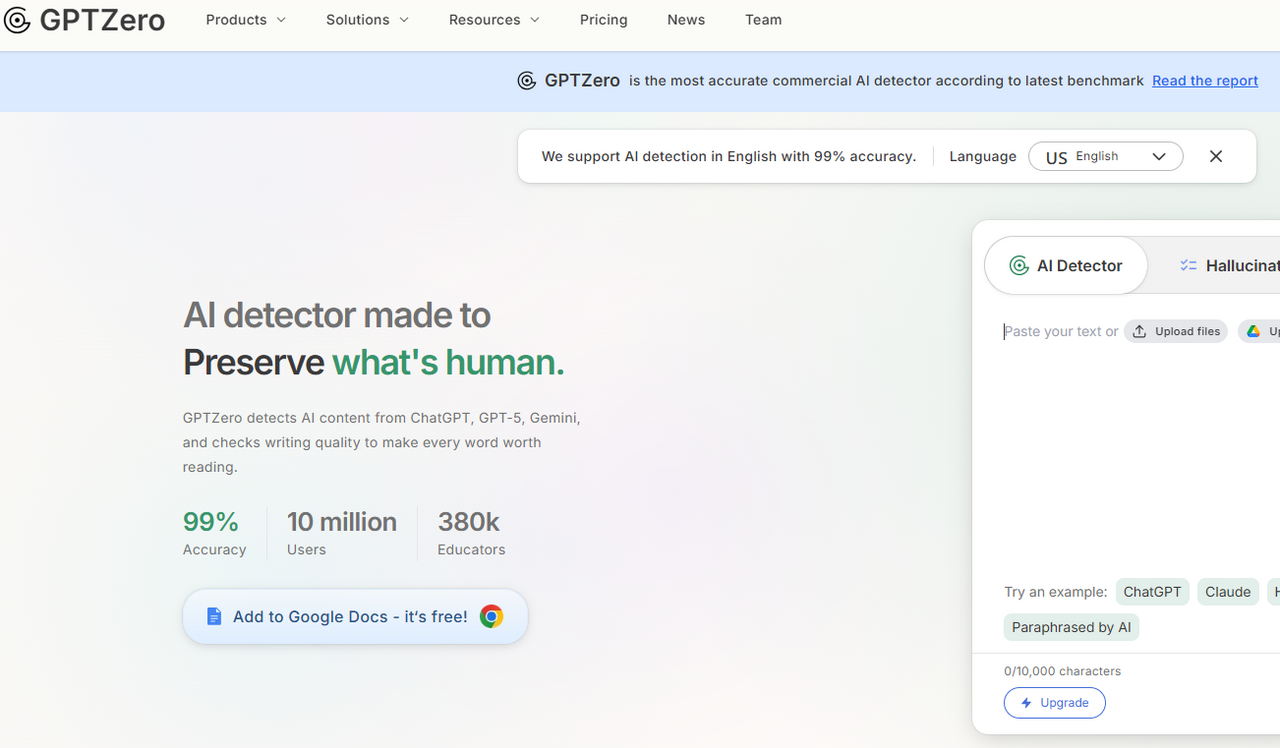Expand the Products menu

click(x=246, y=20)
